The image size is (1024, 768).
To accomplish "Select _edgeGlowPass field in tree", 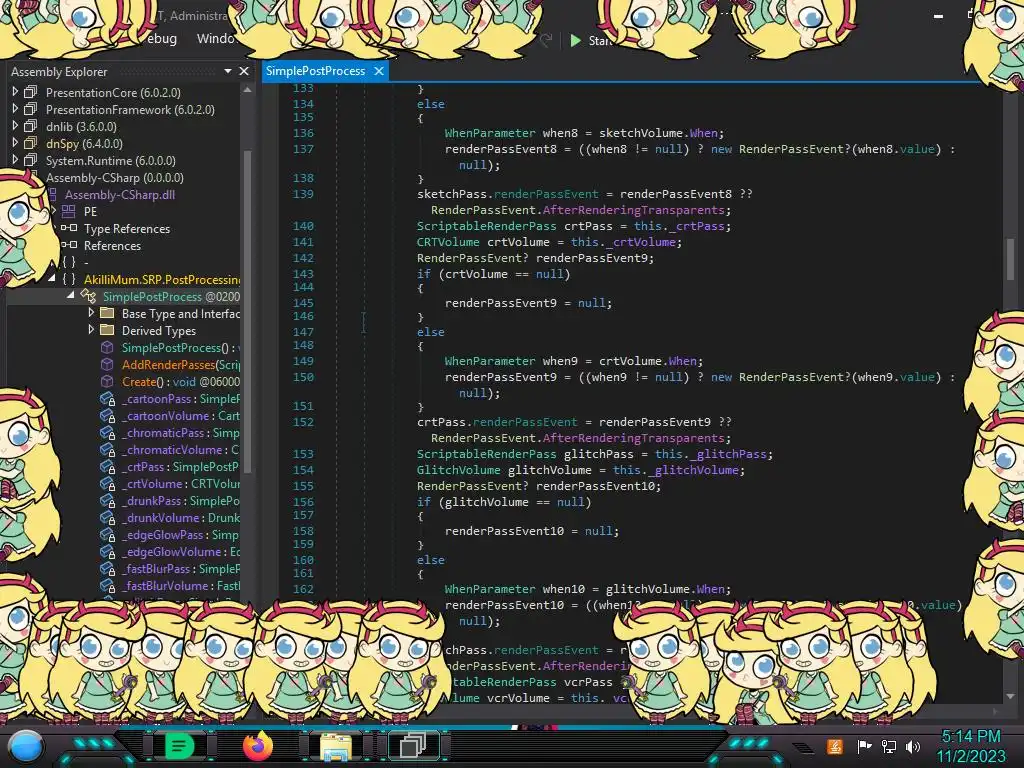I will [x=180, y=534].
